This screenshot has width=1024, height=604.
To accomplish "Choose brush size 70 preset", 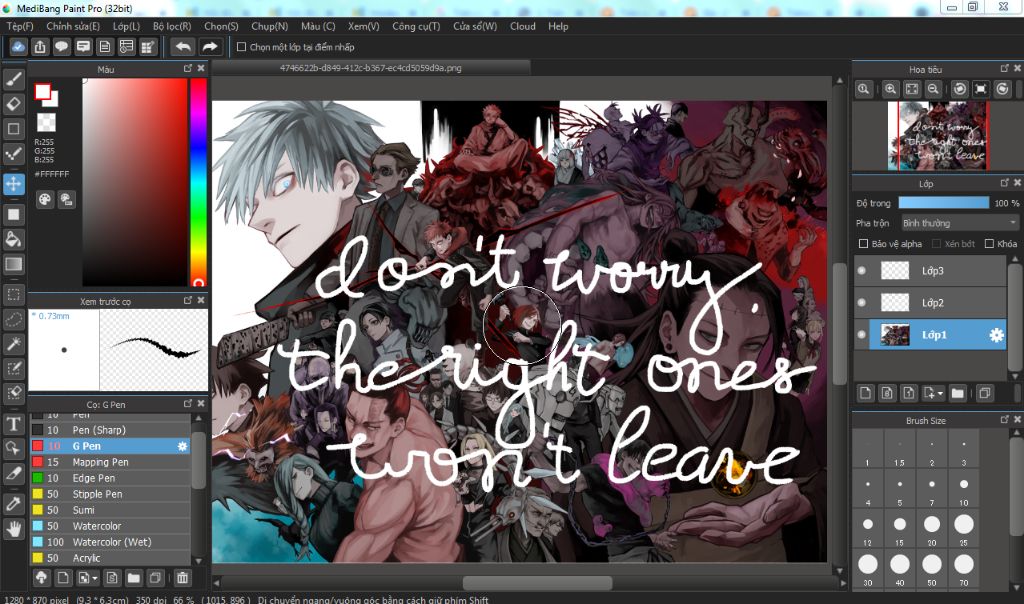I will coord(964,569).
